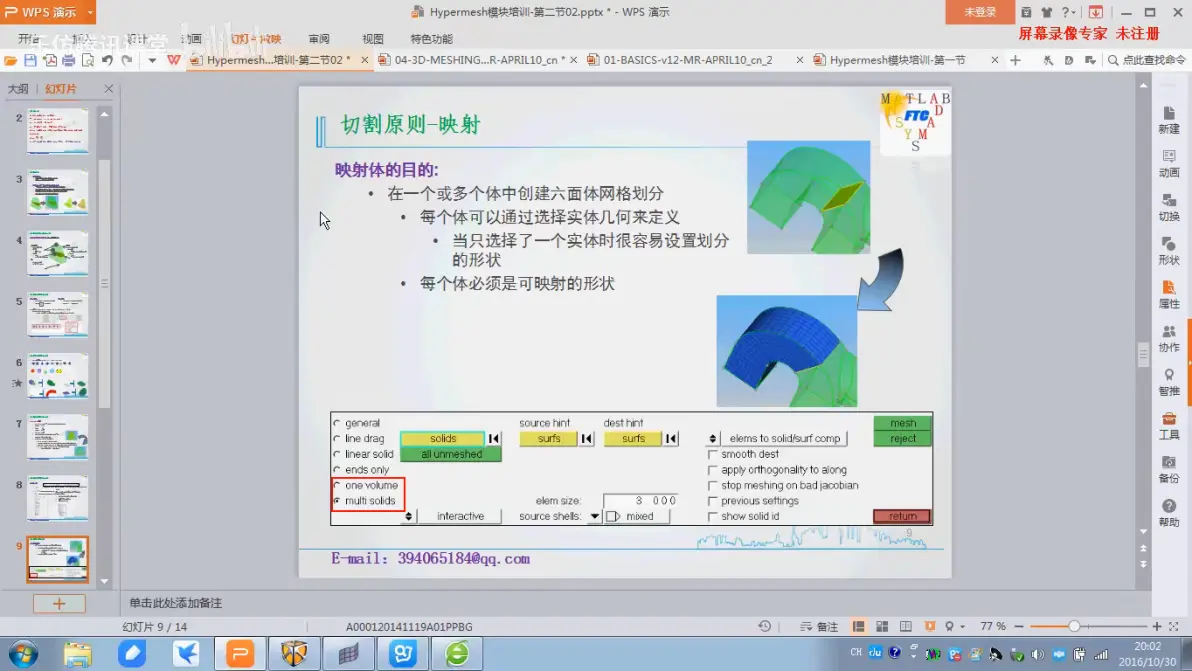
Task: Open the 审阅 ribbon tab
Action: pos(319,39)
